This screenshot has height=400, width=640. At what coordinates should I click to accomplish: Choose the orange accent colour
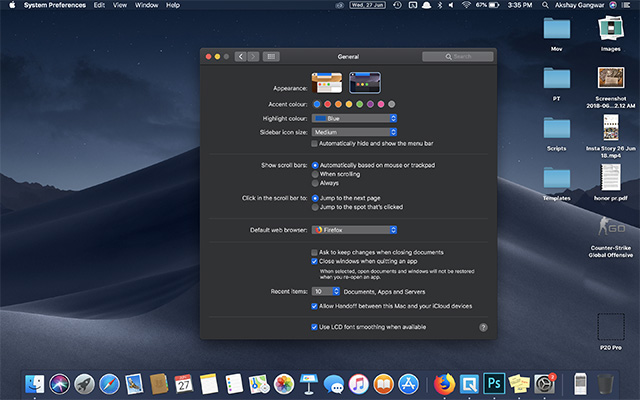338,104
